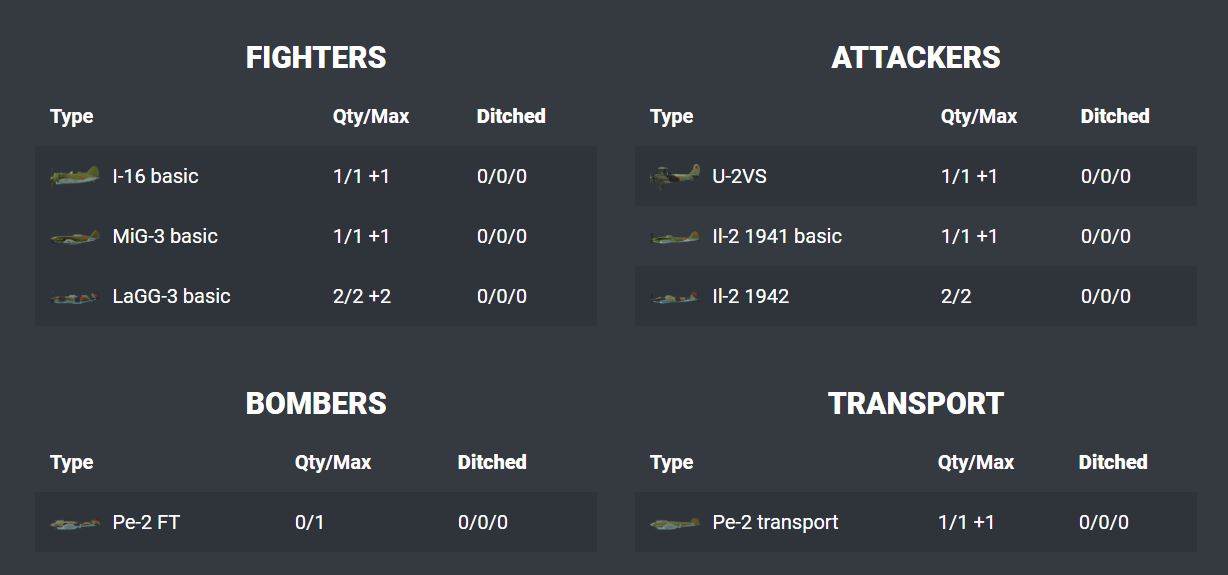This screenshot has height=575, width=1228.
Task: Click the FIGHTERS section heading
Action: click(316, 58)
